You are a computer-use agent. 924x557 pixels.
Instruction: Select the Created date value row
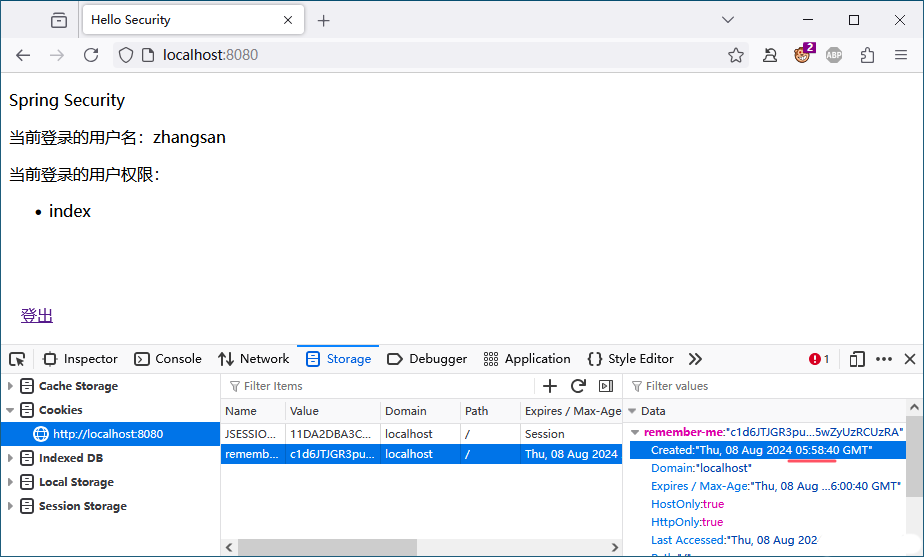(x=768, y=450)
